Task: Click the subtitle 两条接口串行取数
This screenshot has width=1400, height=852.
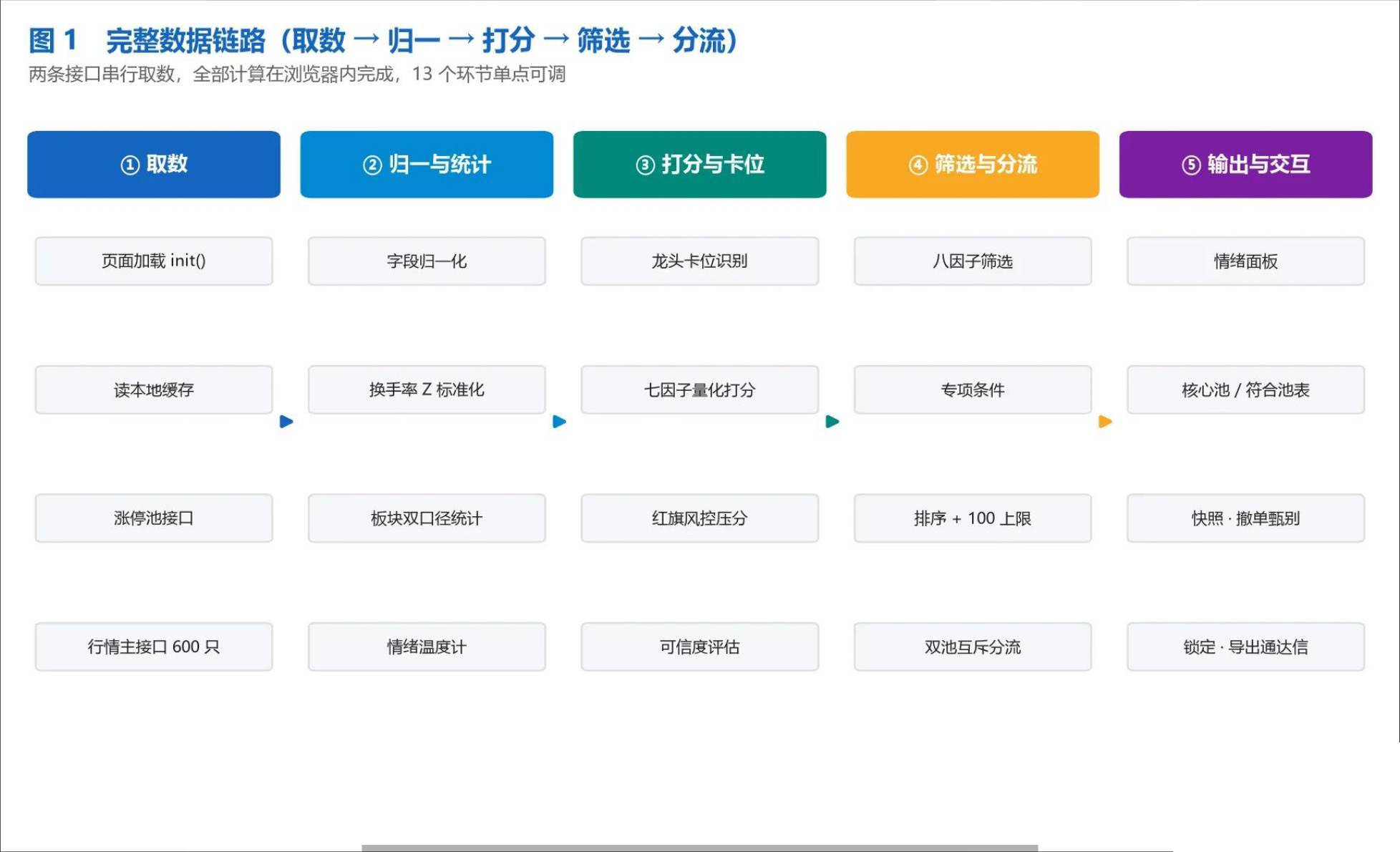Action: pyautogui.click(x=297, y=74)
